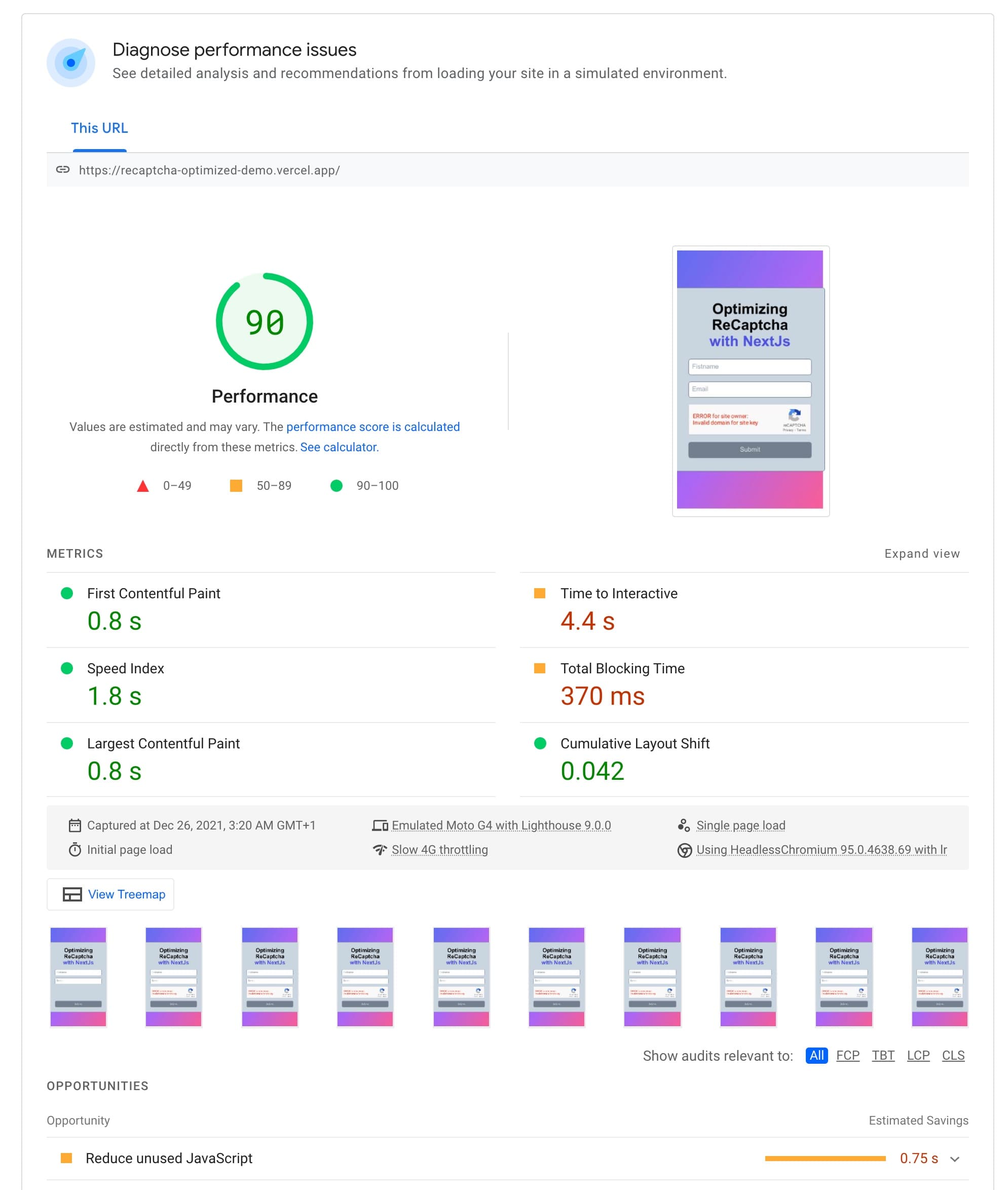The image size is (1008, 1190).
Task: Click the Chromium icon beside HeadlessChromium
Action: (685, 850)
